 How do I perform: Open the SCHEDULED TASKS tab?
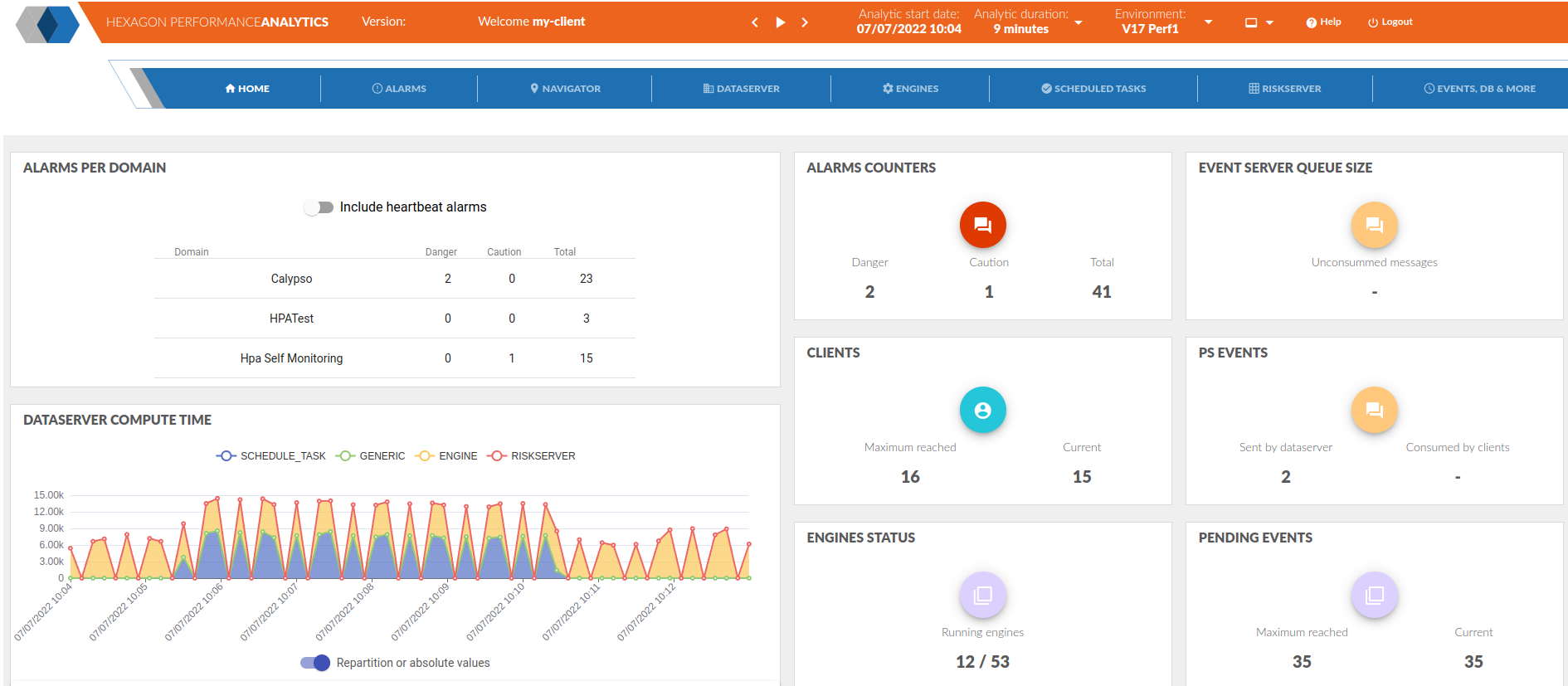pyautogui.click(x=1093, y=89)
